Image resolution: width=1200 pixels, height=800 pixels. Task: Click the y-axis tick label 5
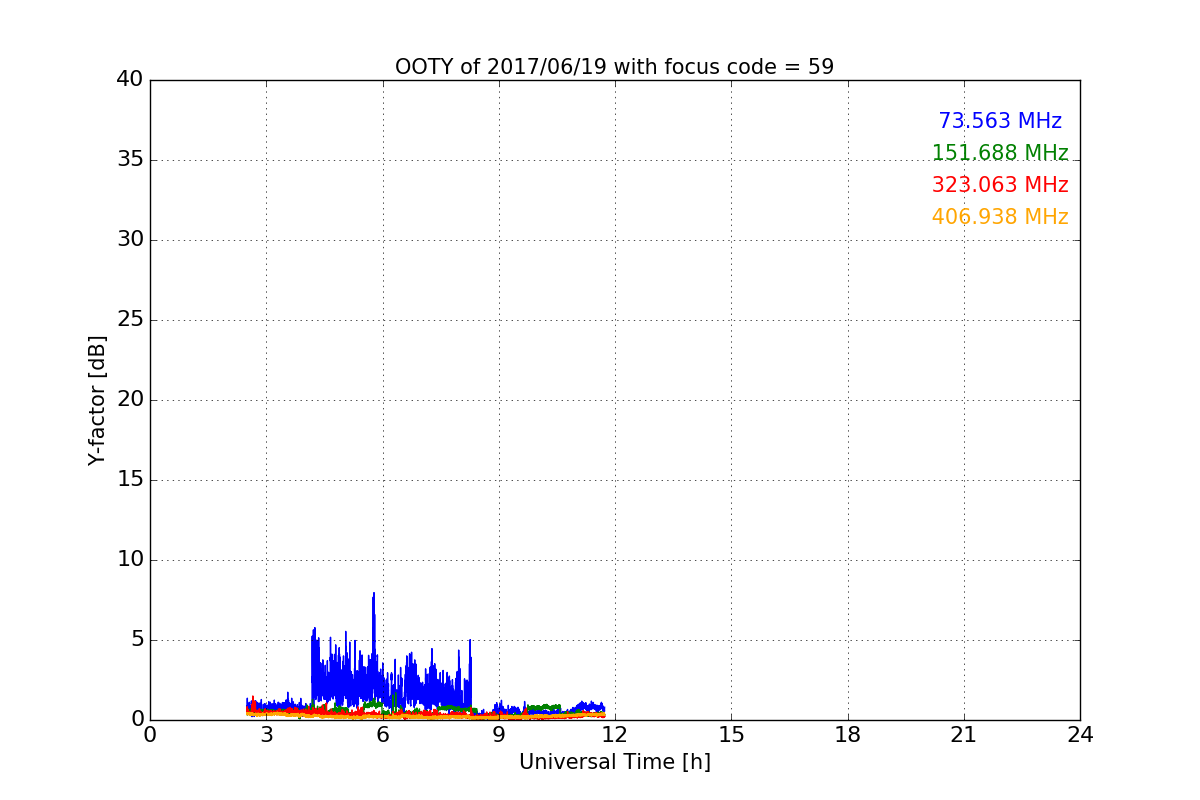[x=137, y=640]
